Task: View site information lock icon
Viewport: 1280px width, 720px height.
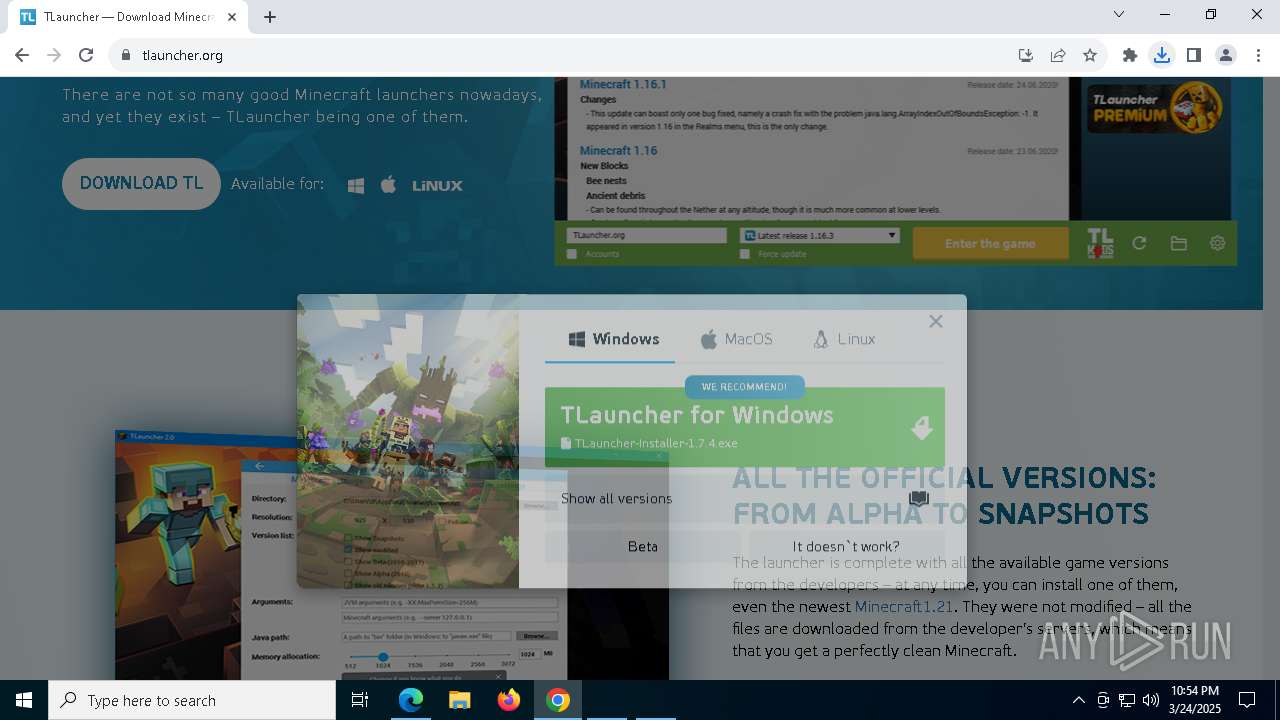Action: (126, 55)
